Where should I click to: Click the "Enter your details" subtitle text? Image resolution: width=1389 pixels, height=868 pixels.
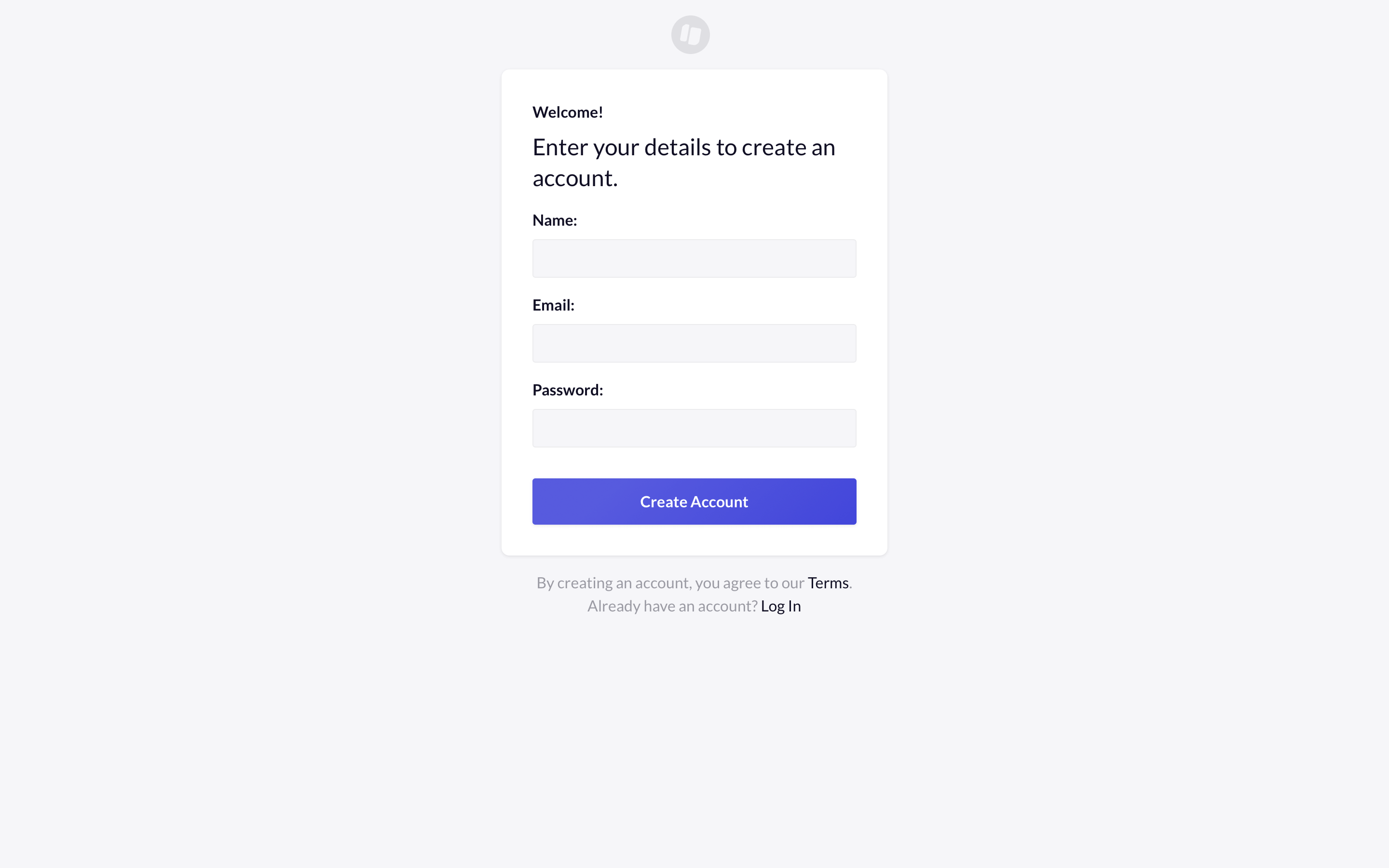pos(683,162)
